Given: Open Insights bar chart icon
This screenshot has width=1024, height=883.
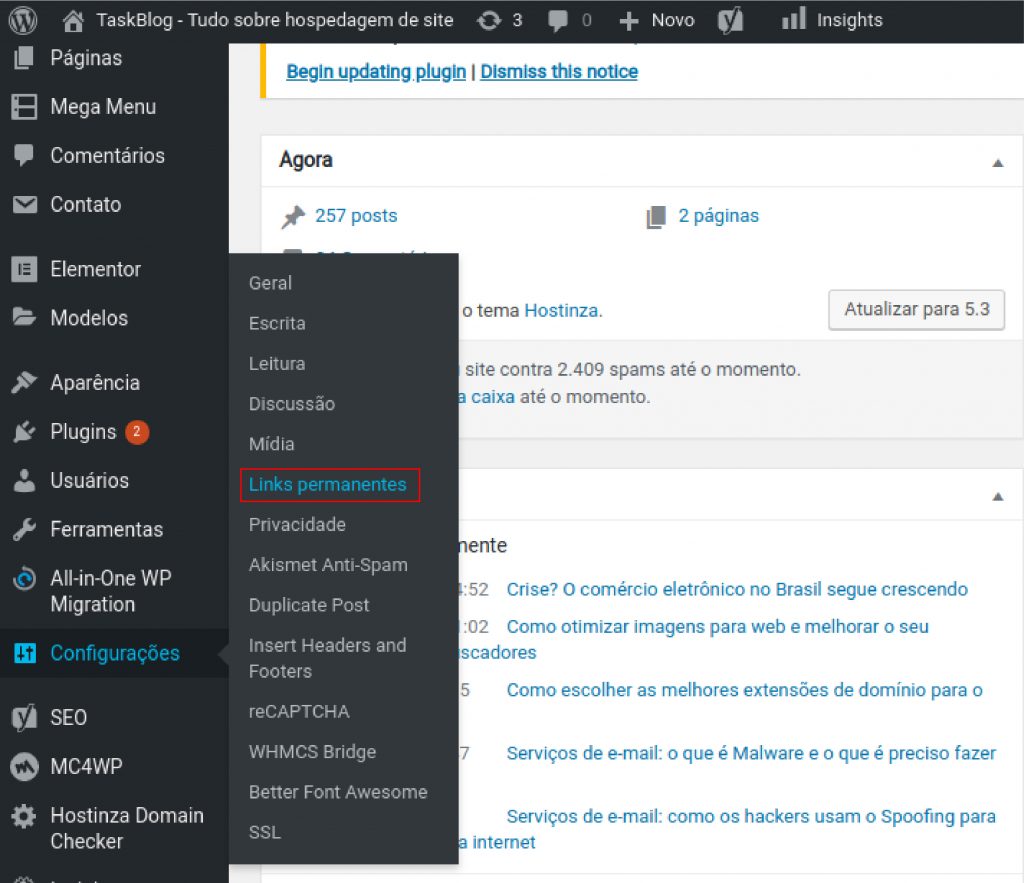Looking at the screenshot, I should pyautogui.click(x=794, y=19).
